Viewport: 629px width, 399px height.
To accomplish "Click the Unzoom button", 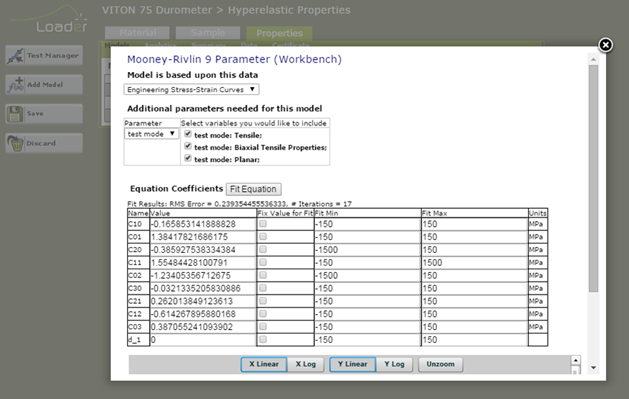I will point(440,364).
